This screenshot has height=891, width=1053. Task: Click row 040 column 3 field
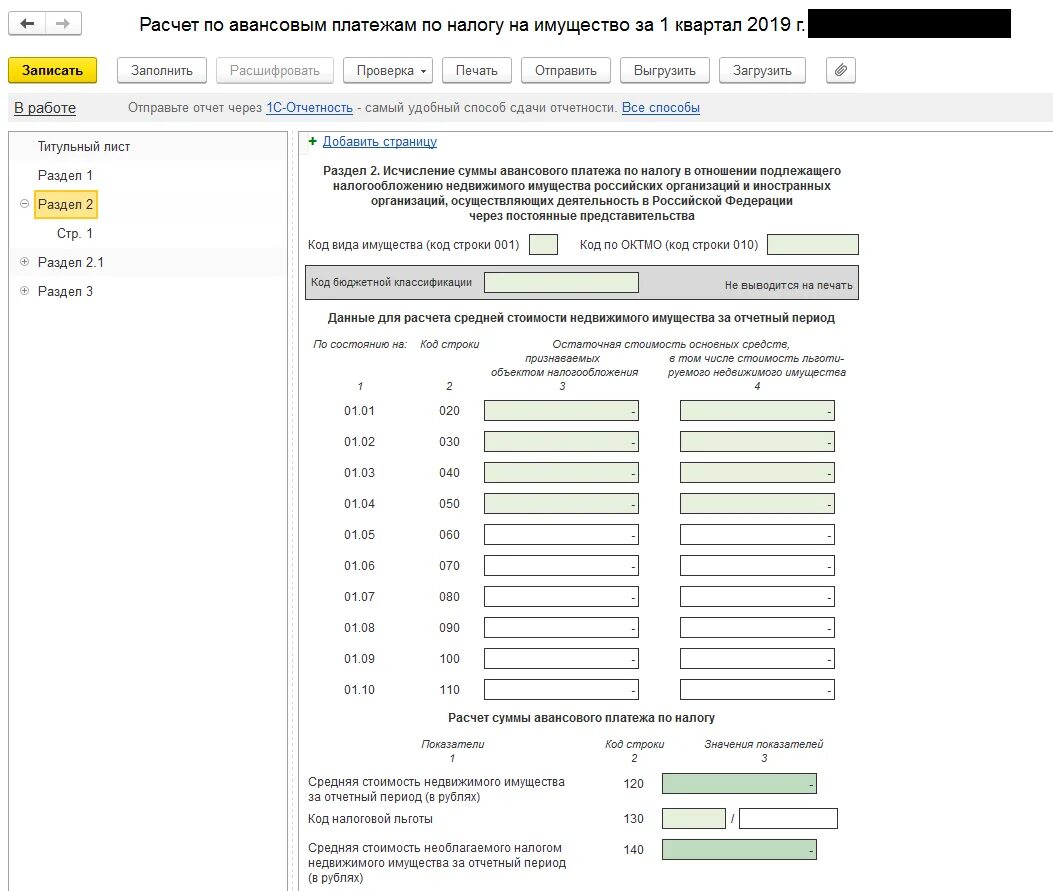tap(561, 472)
